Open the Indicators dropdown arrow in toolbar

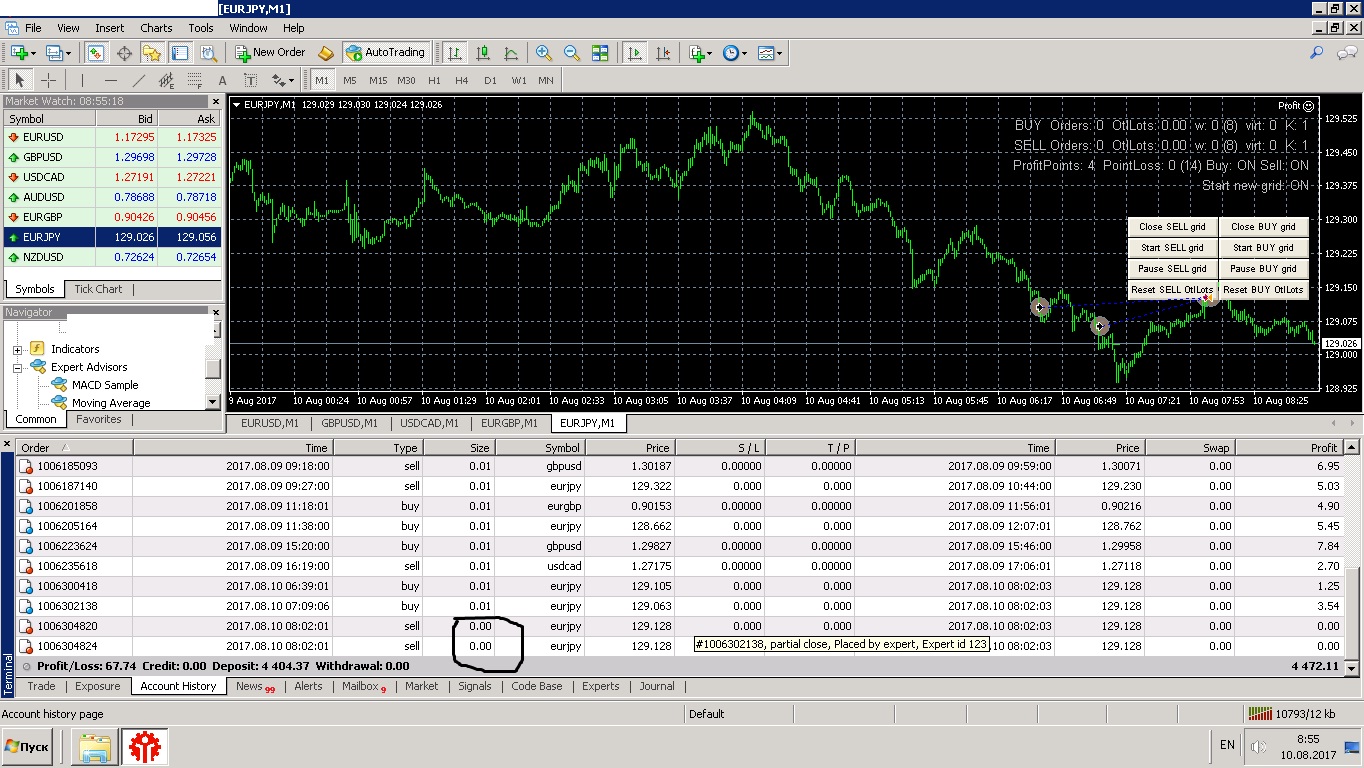point(710,53)
